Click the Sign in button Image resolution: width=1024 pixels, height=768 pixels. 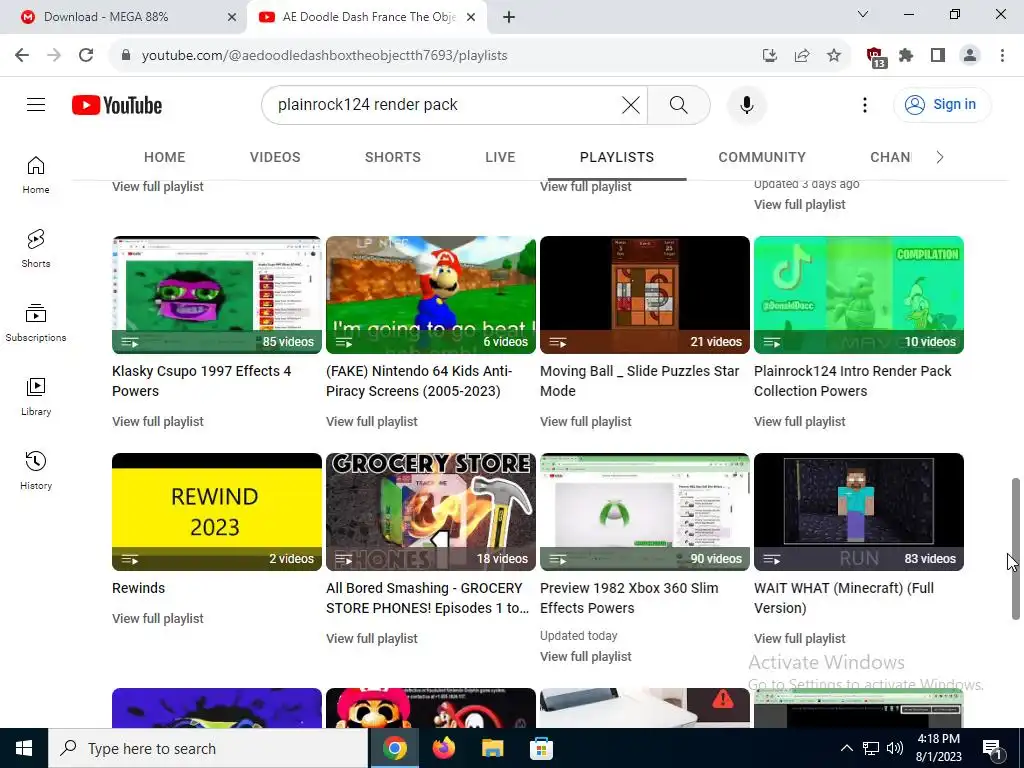pyautogui.click(x=942, y=104)
